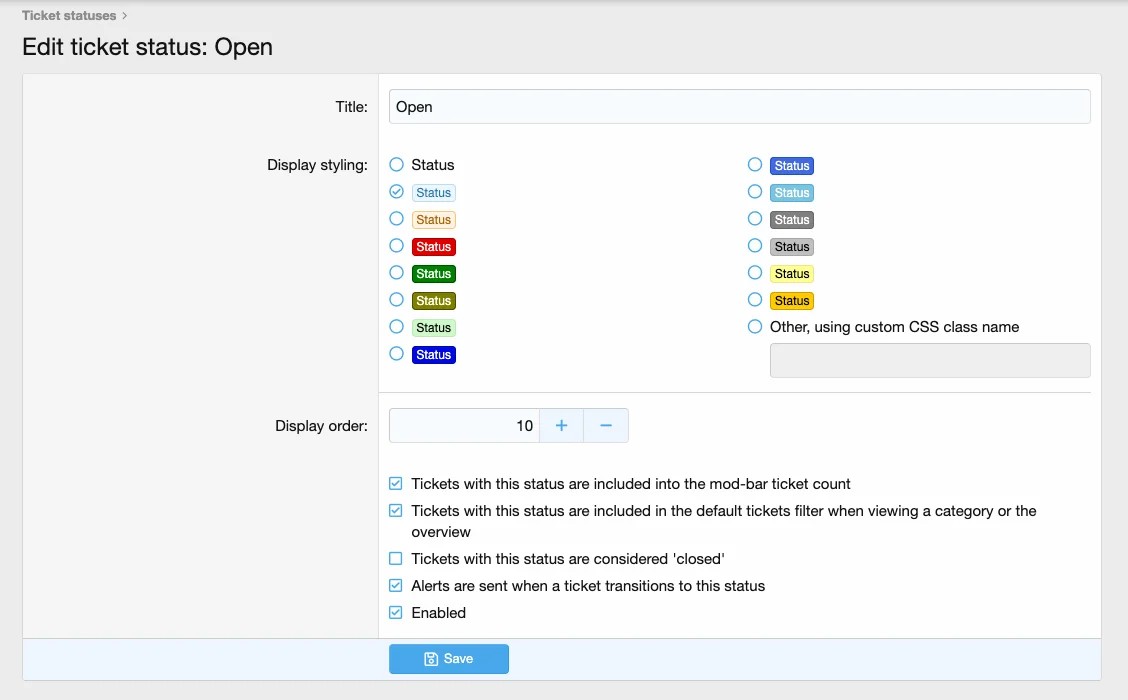The height and width of the screenshot is (700, 1128).
Task: Click the plus icon to increase display order
Action: [x=561, y=426]
